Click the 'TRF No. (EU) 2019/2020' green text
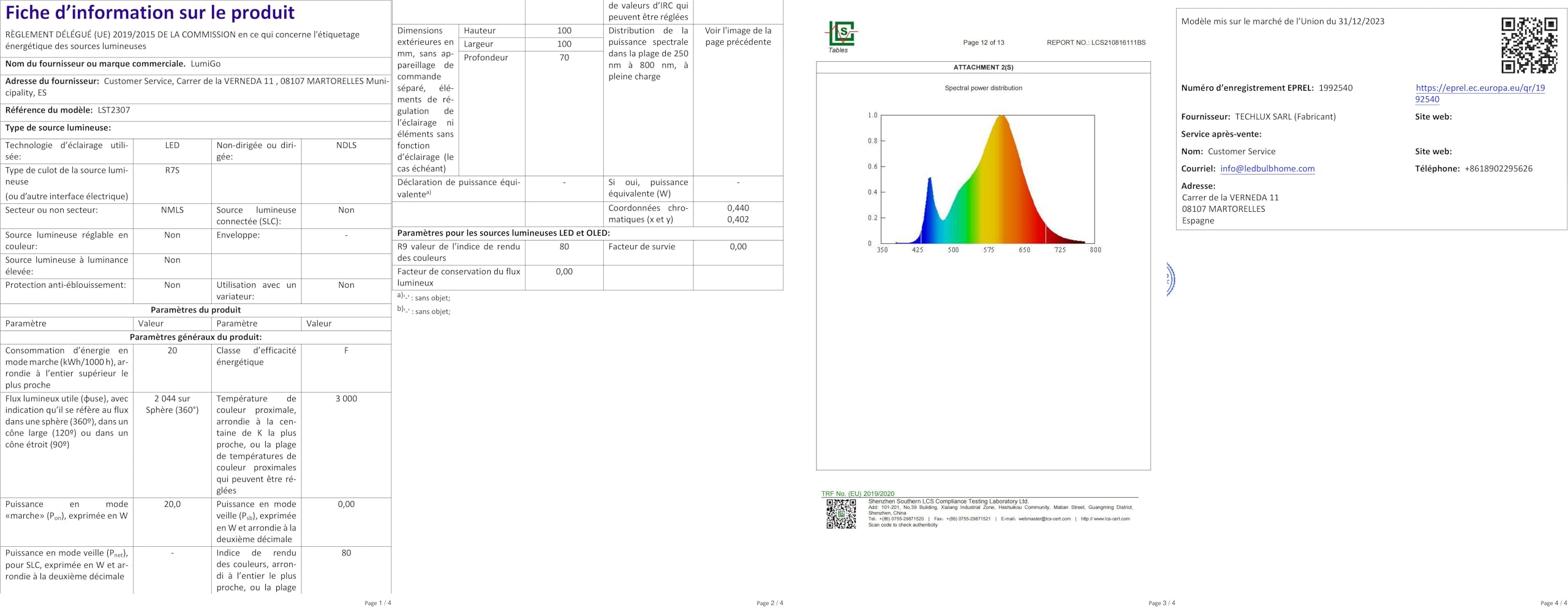Image resolution: width=1568 pixels, height=613 pixels. pyautogui.click(x=858, y=494)
